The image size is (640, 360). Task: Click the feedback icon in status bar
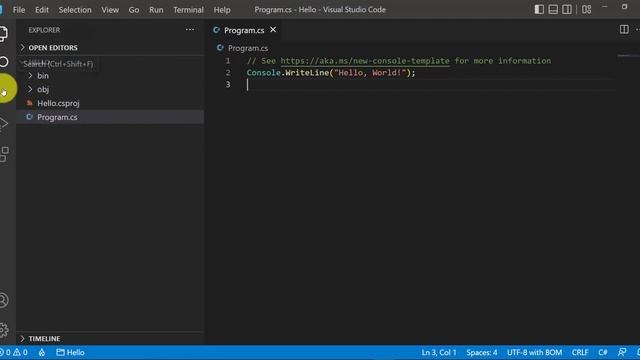pos(622,352)
